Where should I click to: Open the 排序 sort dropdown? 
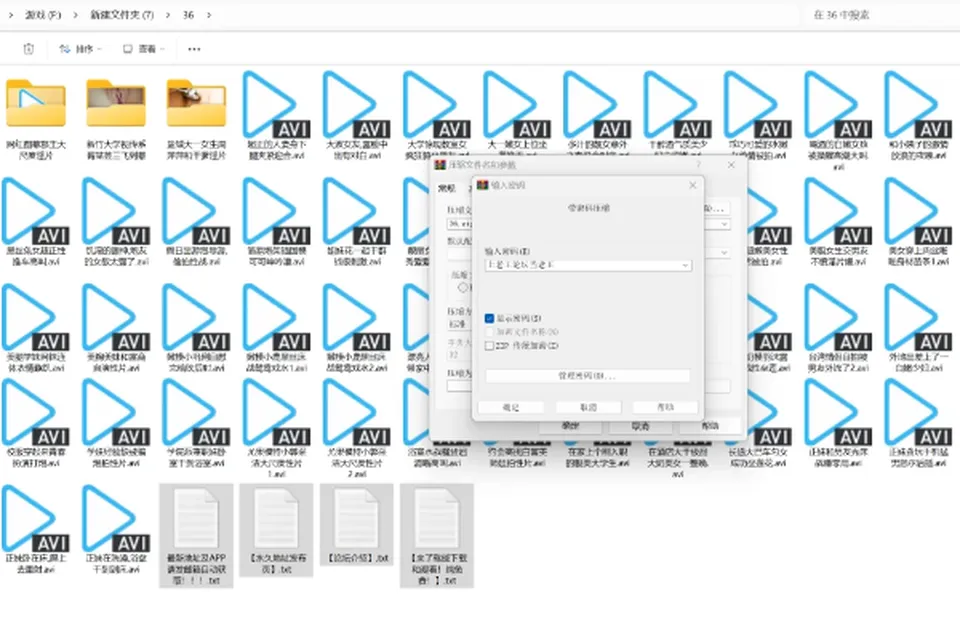80,49
